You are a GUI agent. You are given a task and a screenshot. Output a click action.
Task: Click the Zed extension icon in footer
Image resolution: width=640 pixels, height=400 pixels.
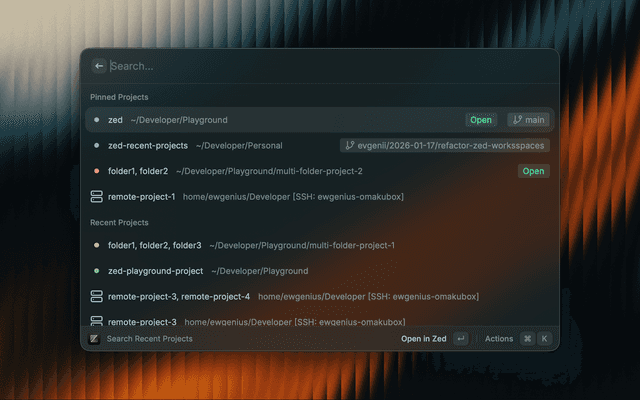click(x=94, y=339)
